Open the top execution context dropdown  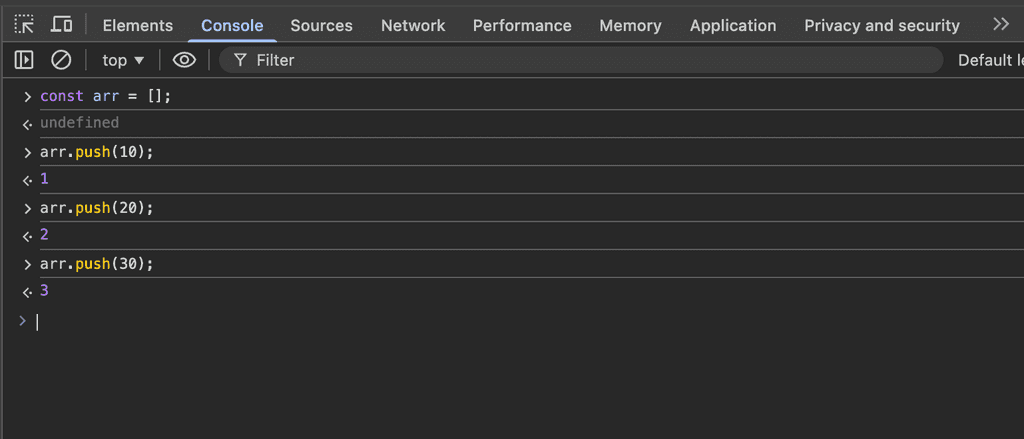pos(123,60)
